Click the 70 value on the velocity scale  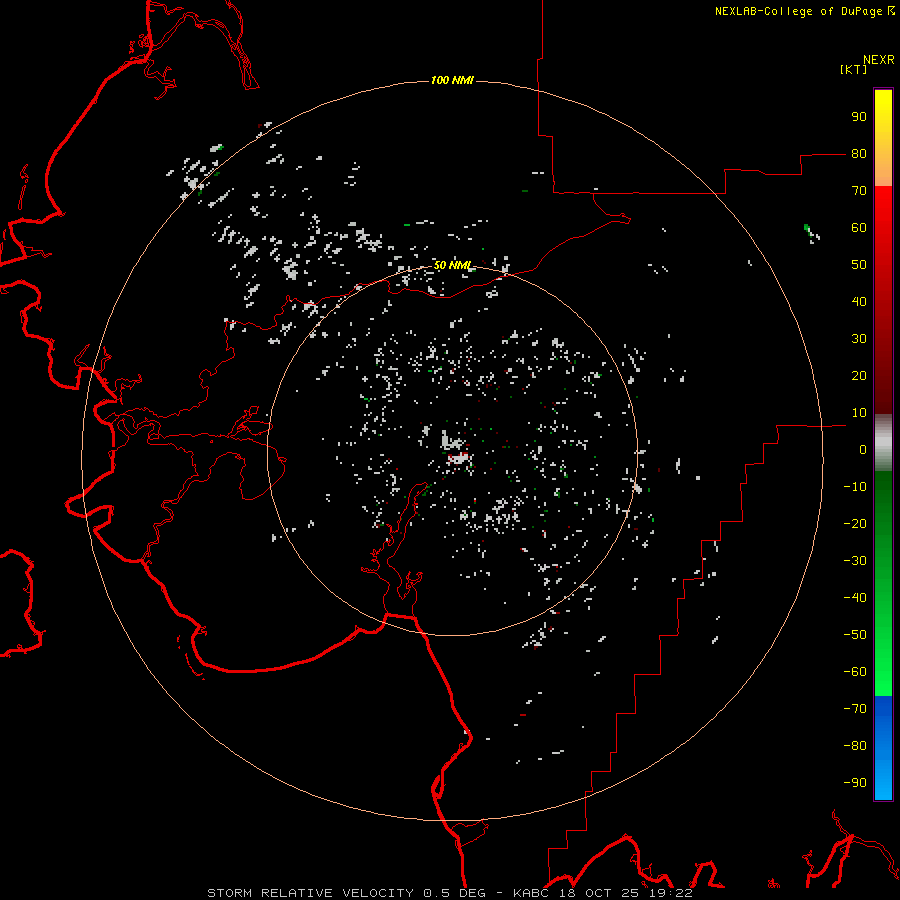[x=859, y=191]
